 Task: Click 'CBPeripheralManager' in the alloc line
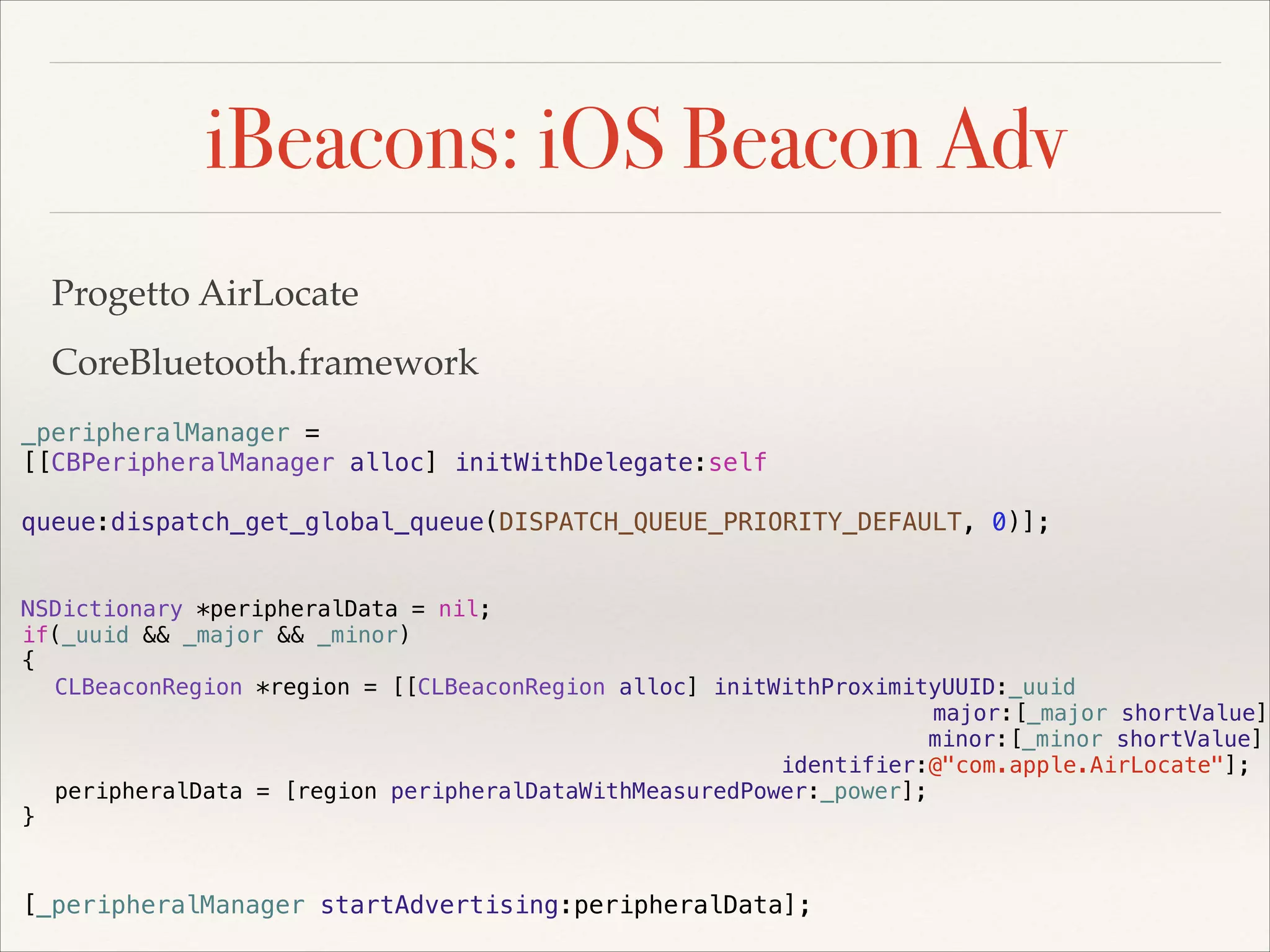pos(193,462)
